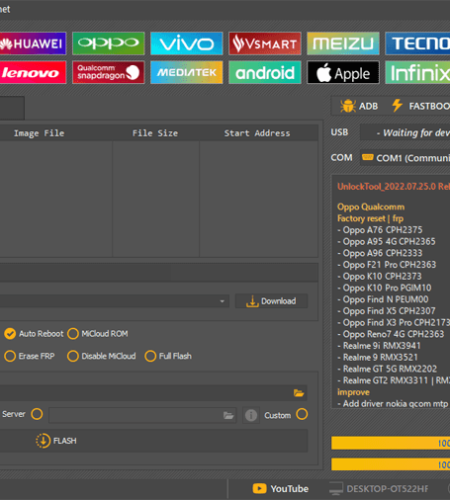The height and width of the screenshot is (500, 450).
Task: Click log line Realme 9i RMX3941
Action: [379, 346]
